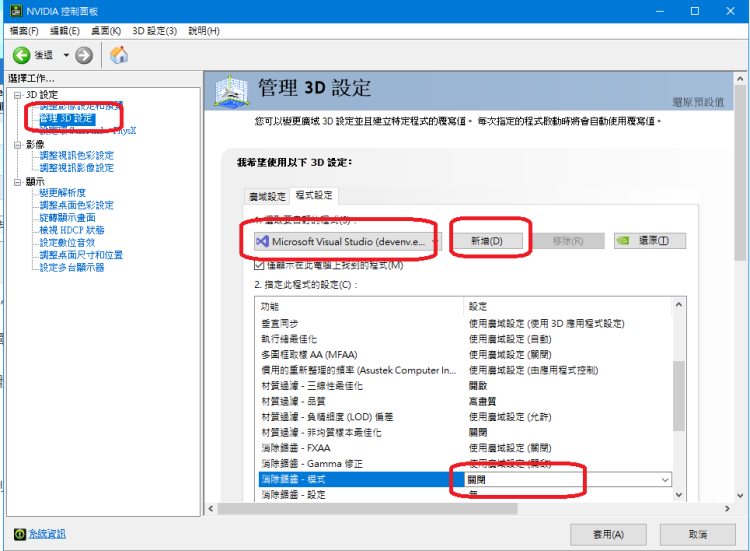Open the 3D 設定(3) menu

(154, 31)
